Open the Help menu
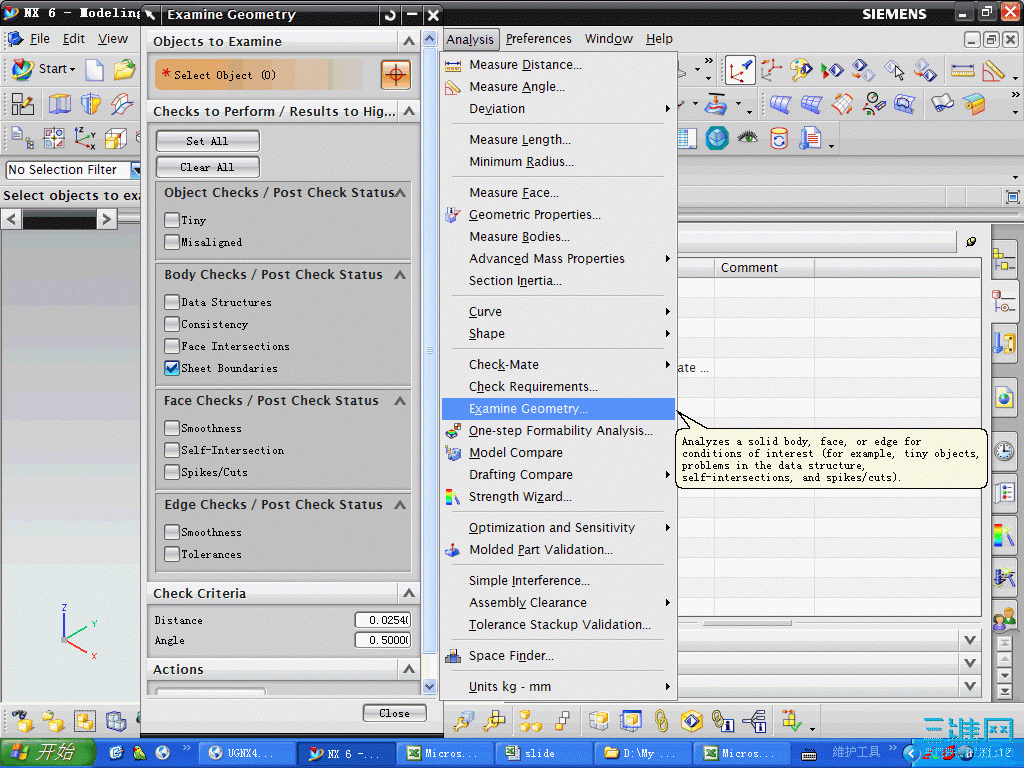 (x=660, y=39)
